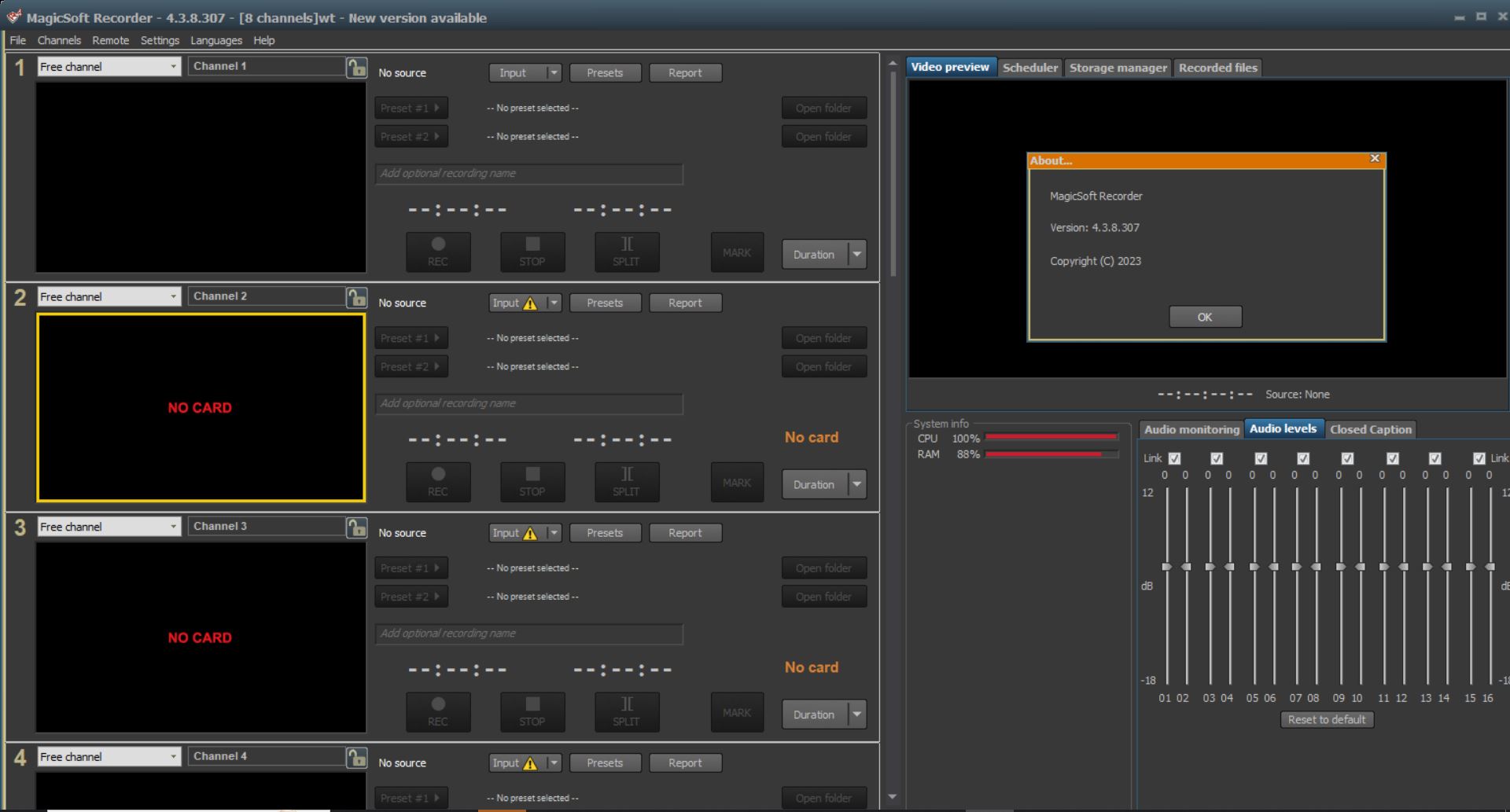This screenshot has width=1510, height=812.
Task: Click MARK on channel 3
Action: 737,713
